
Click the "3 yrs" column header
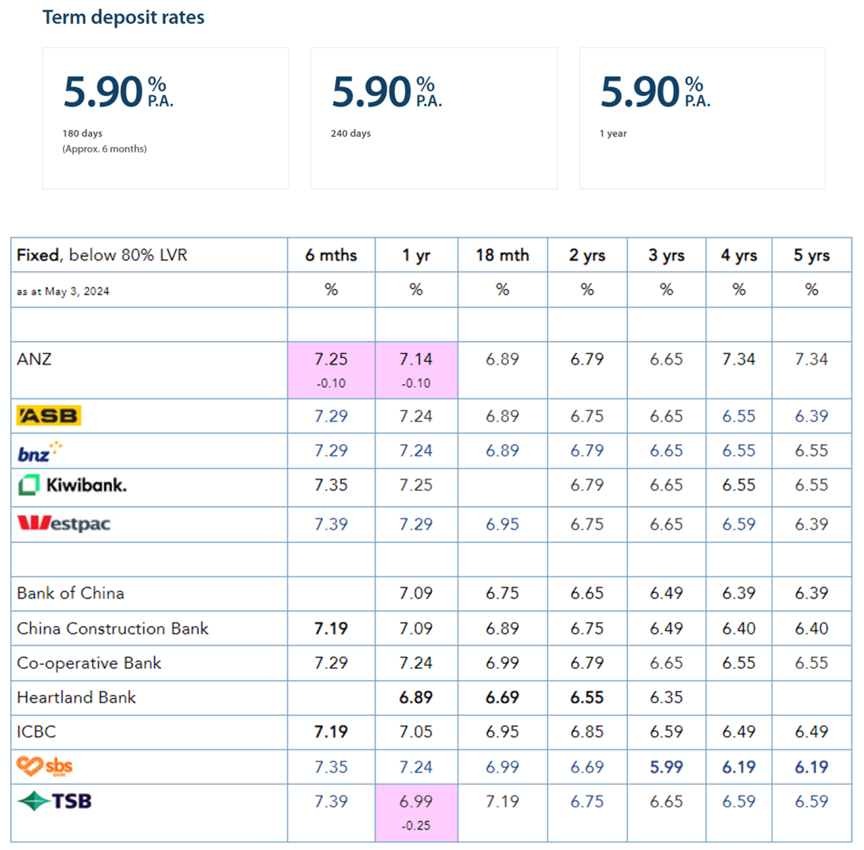[667, 256]
